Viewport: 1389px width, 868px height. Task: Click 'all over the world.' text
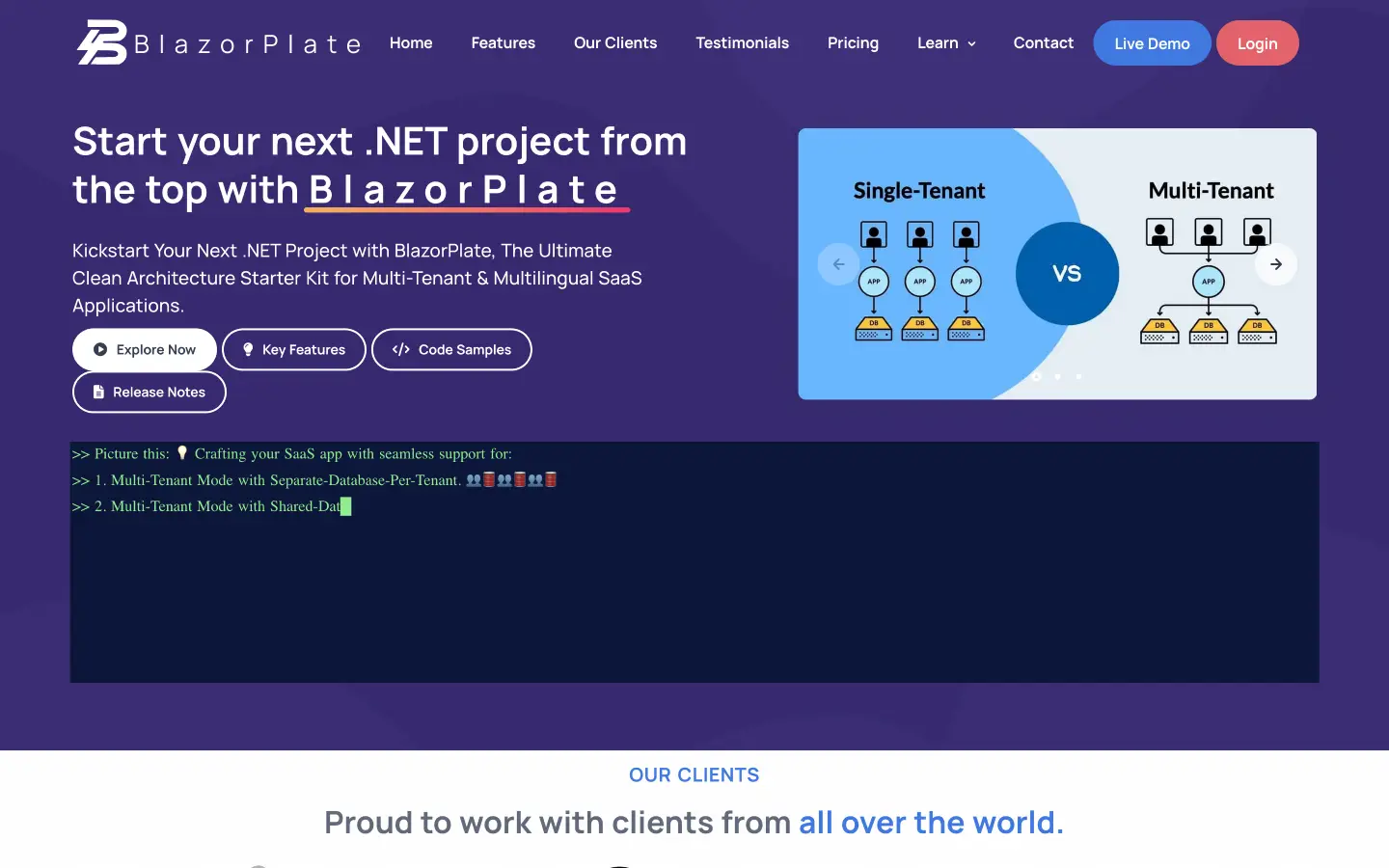pos(931,823)
